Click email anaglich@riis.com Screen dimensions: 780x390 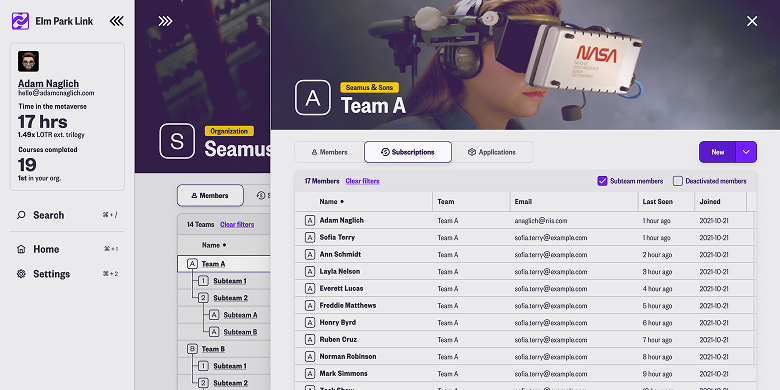(541, 220)
